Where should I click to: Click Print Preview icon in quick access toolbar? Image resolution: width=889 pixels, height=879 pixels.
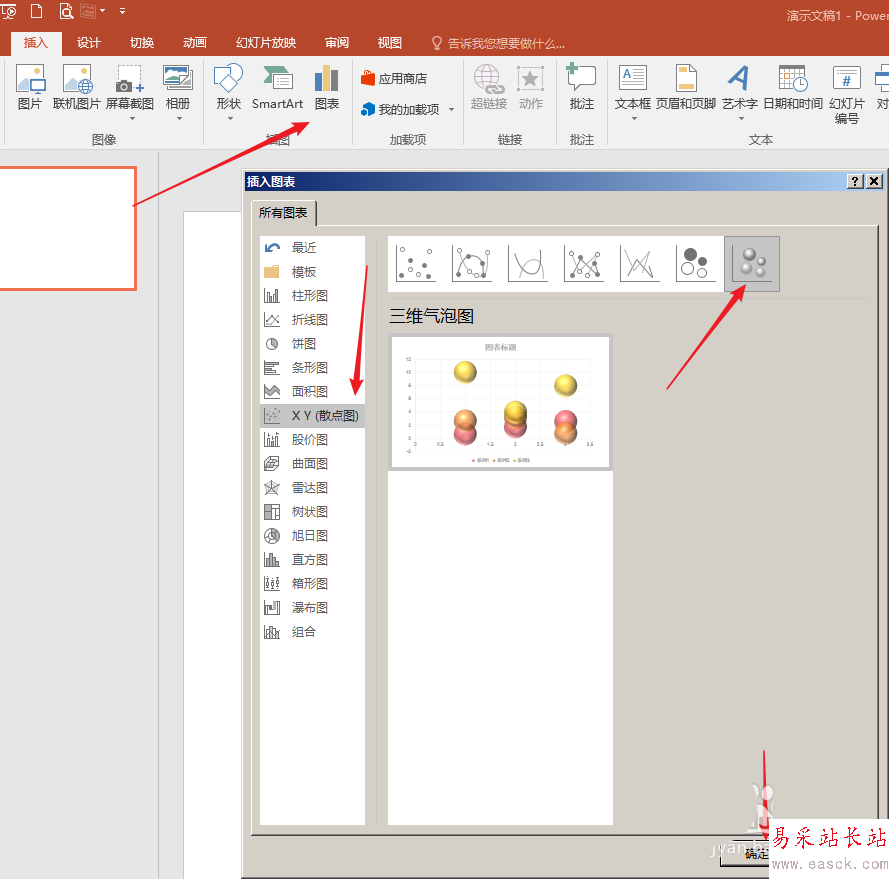click(x=66, y=11)
